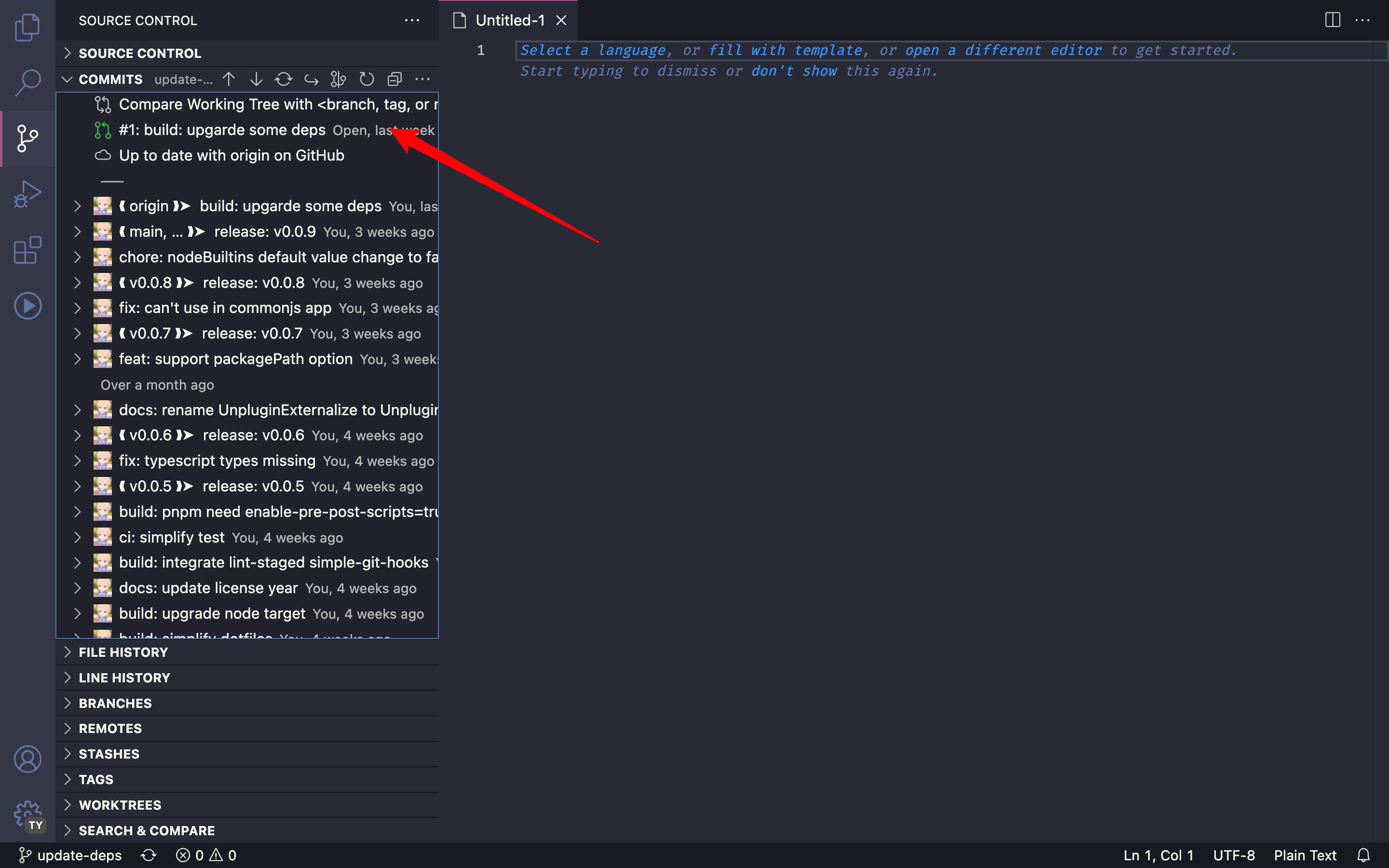Toggle the split editor layout icon
Screen dimensions: 1389x868
pyautogui.click(x=1332, y=20)
